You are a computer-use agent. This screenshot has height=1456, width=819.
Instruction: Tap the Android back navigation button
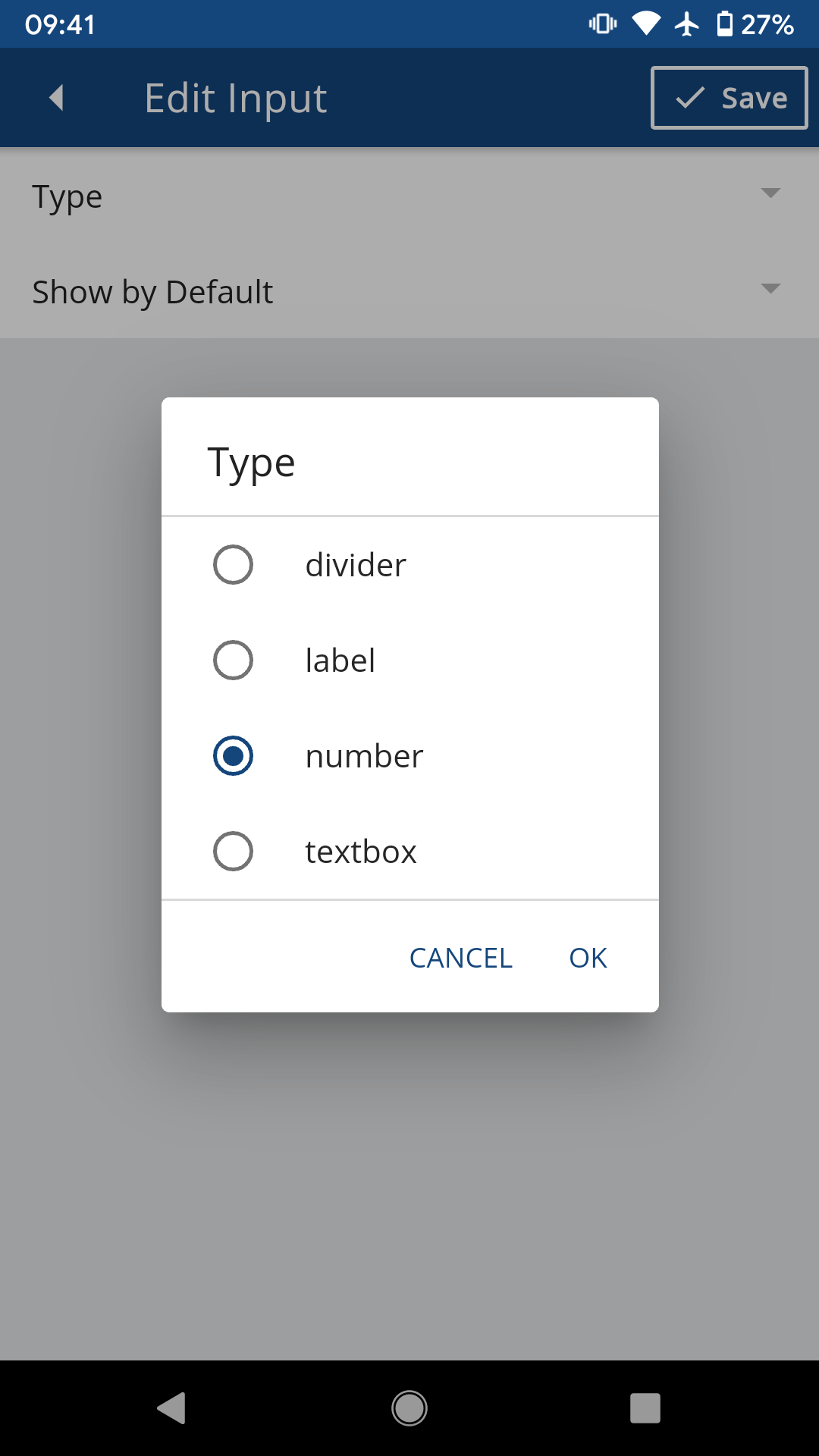pyautogui.click(x=172, y=1408)
